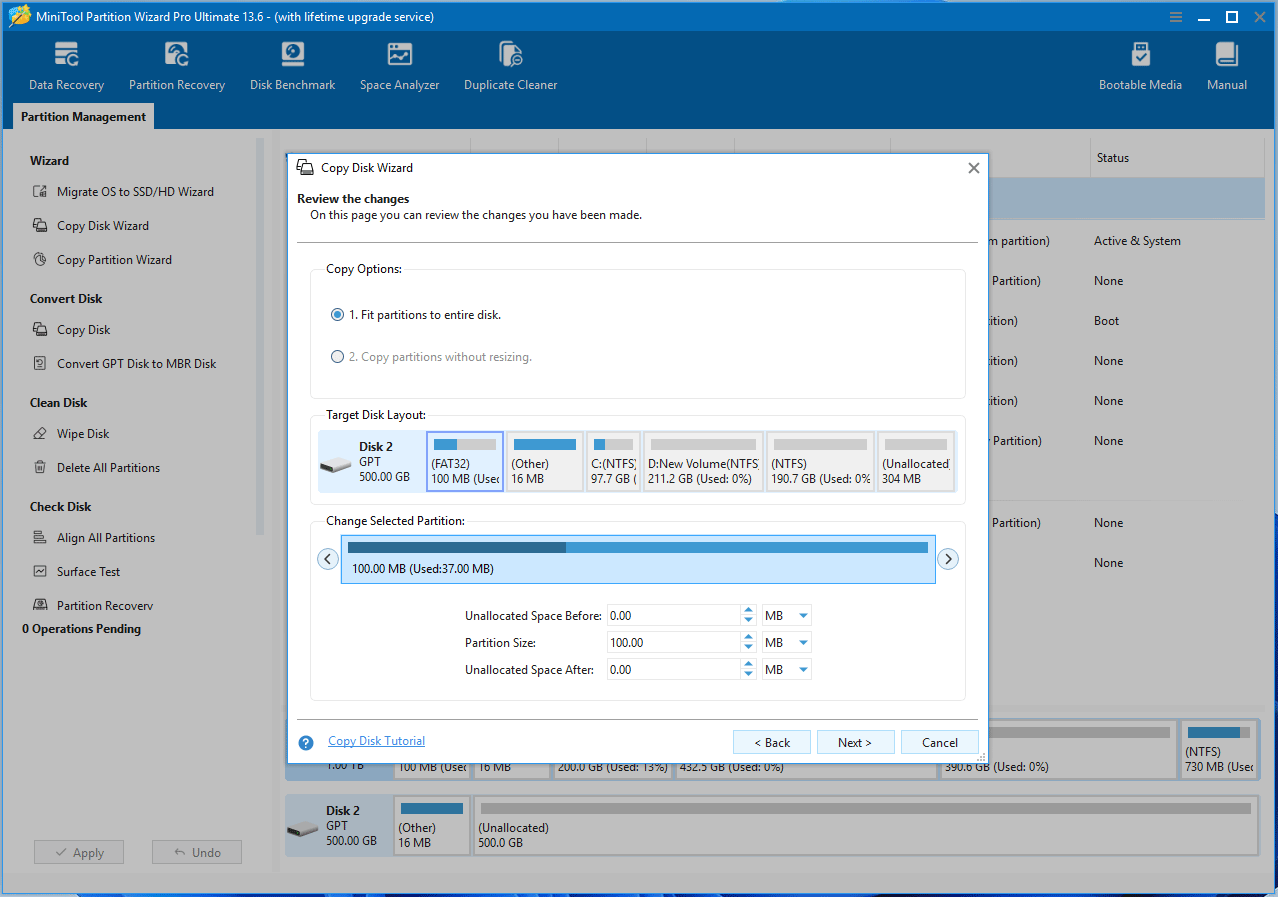
Task: Open the Duplicate Cleaner tool
Action: 510,66
